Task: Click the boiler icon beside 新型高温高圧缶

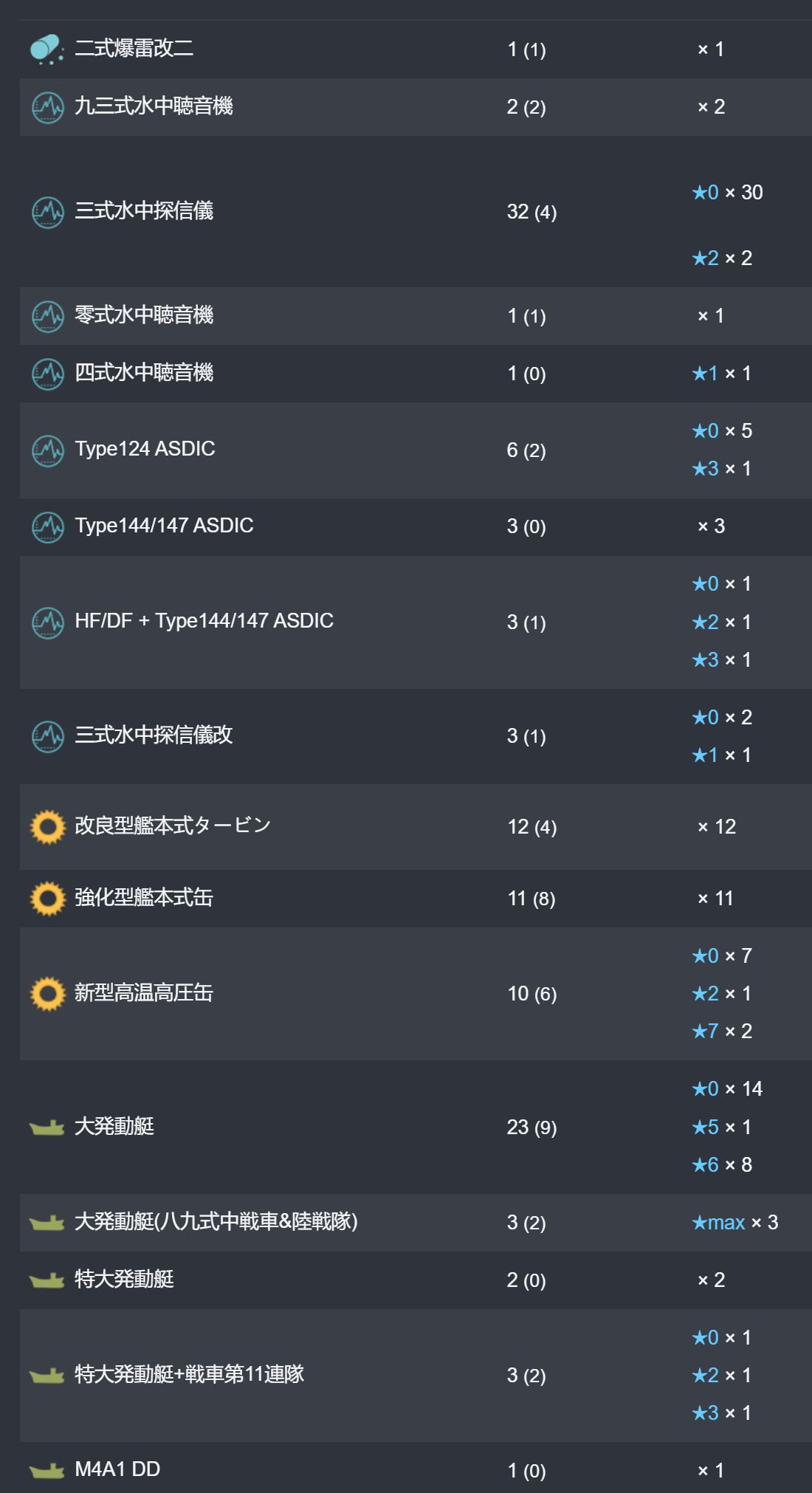Action: point(48,994)
